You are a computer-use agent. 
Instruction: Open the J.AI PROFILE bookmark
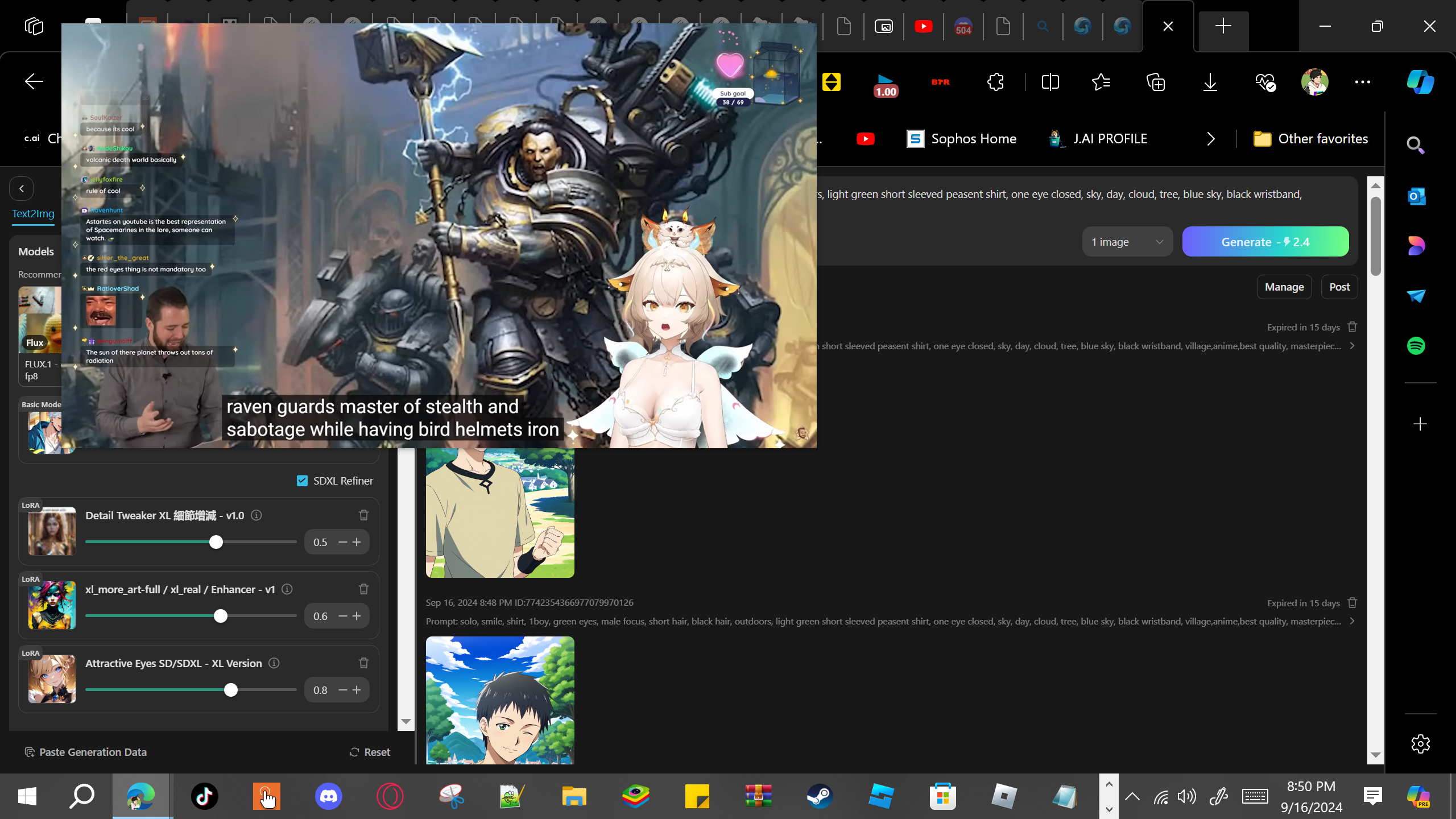[1098, 139]
